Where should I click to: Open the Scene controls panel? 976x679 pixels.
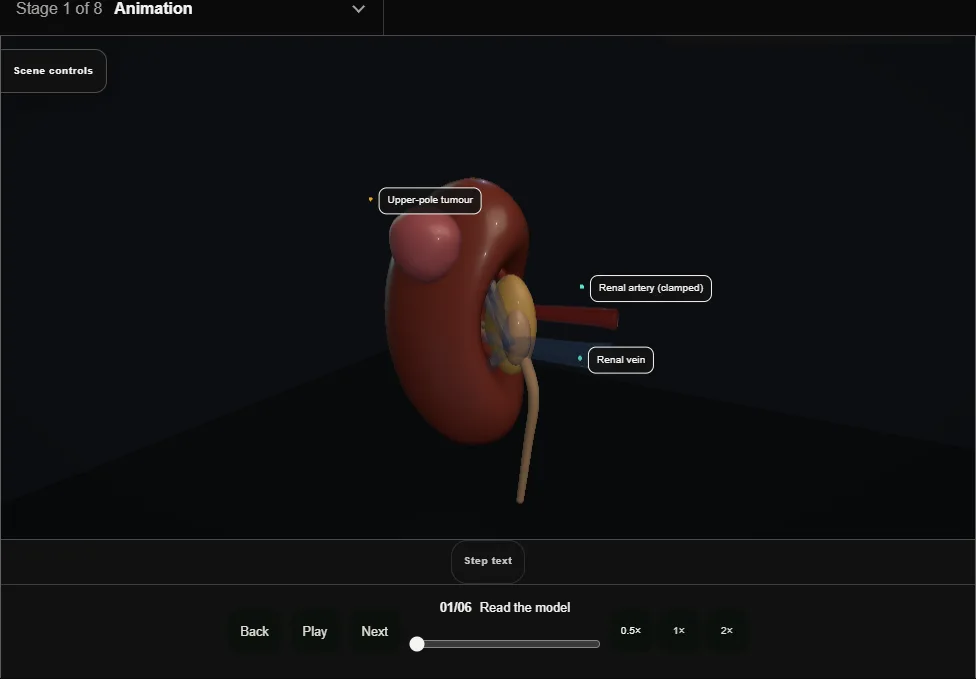pyautogui.click(x=54, y=71)
